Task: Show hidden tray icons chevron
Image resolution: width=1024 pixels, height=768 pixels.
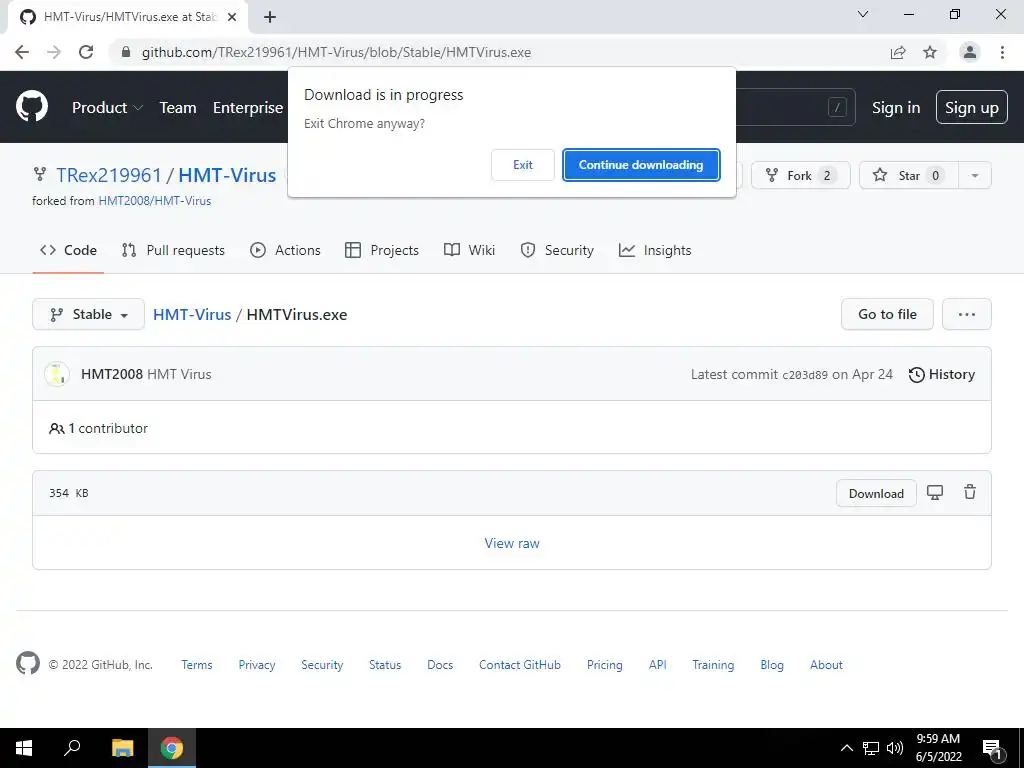Action: coord(846,748)
